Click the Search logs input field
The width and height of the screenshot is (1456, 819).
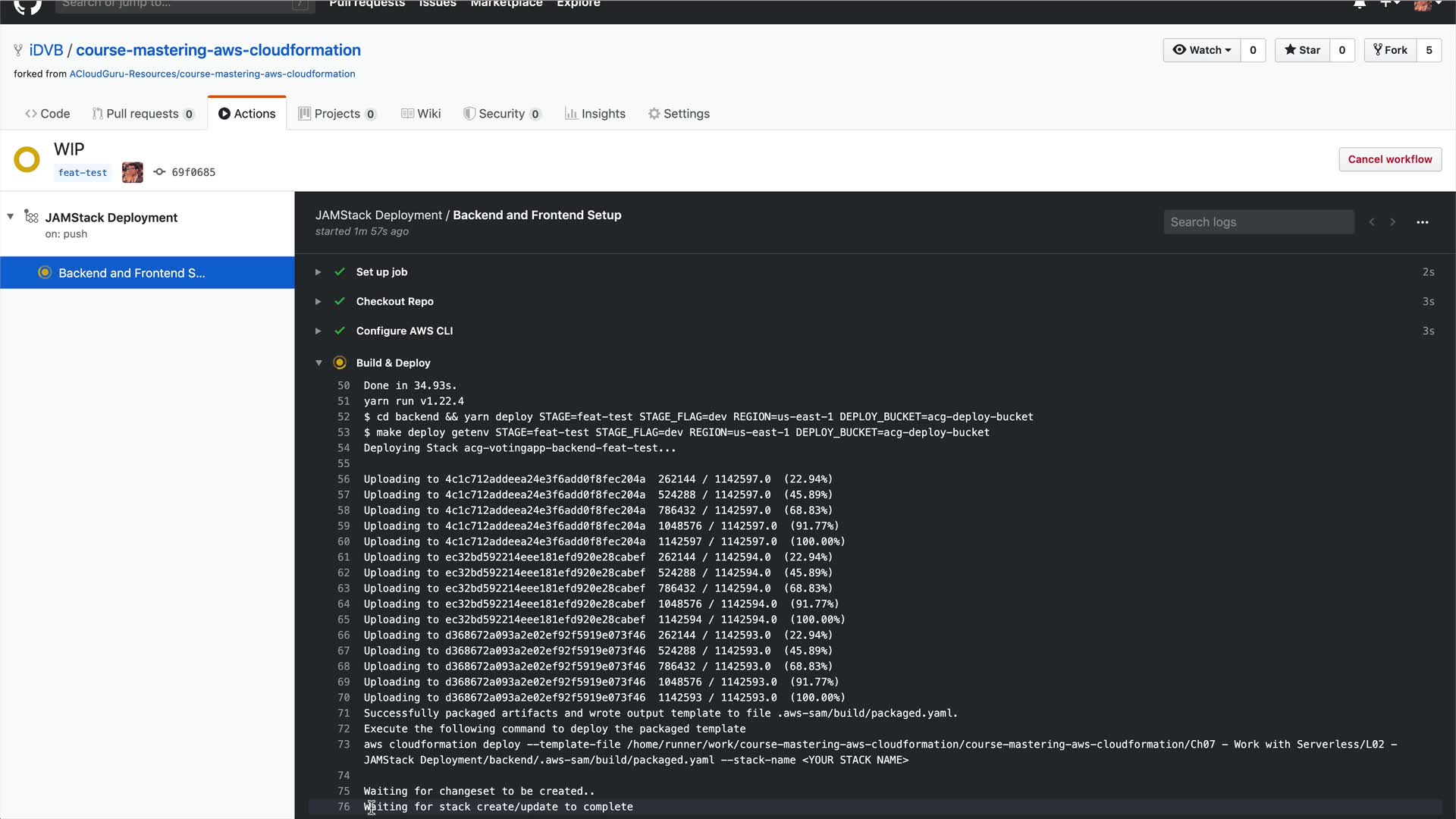tap(1258, 222)
